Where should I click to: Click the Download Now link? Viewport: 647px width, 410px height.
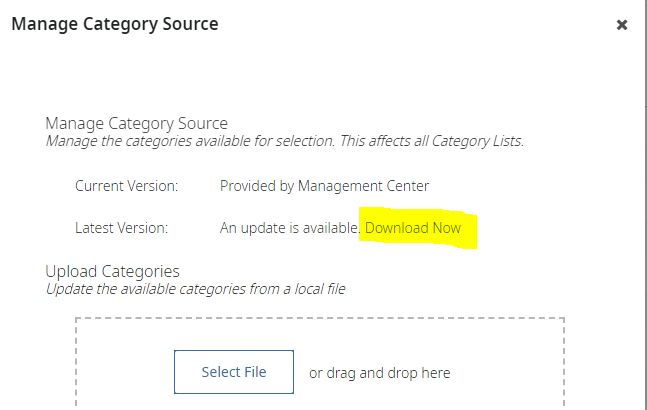(x=413, y=228)
